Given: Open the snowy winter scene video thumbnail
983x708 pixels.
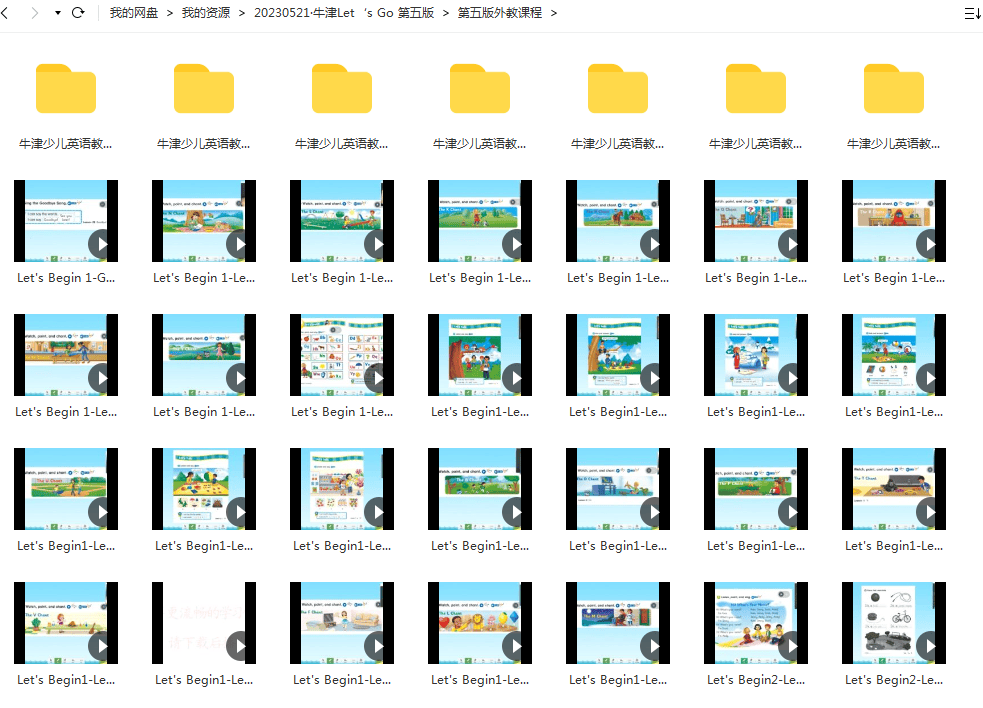Looking at the screenshot, I should click(755, 355).
